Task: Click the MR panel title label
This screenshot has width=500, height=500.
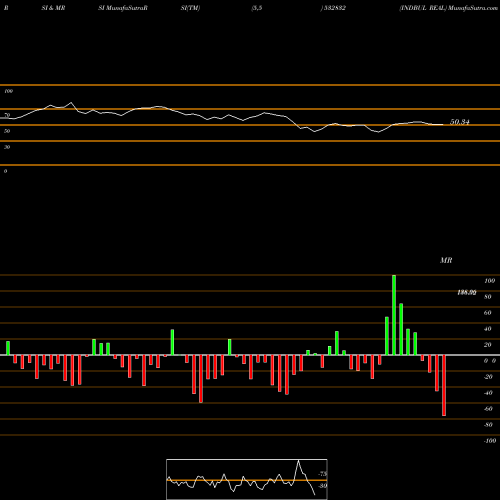Action: 446,260
